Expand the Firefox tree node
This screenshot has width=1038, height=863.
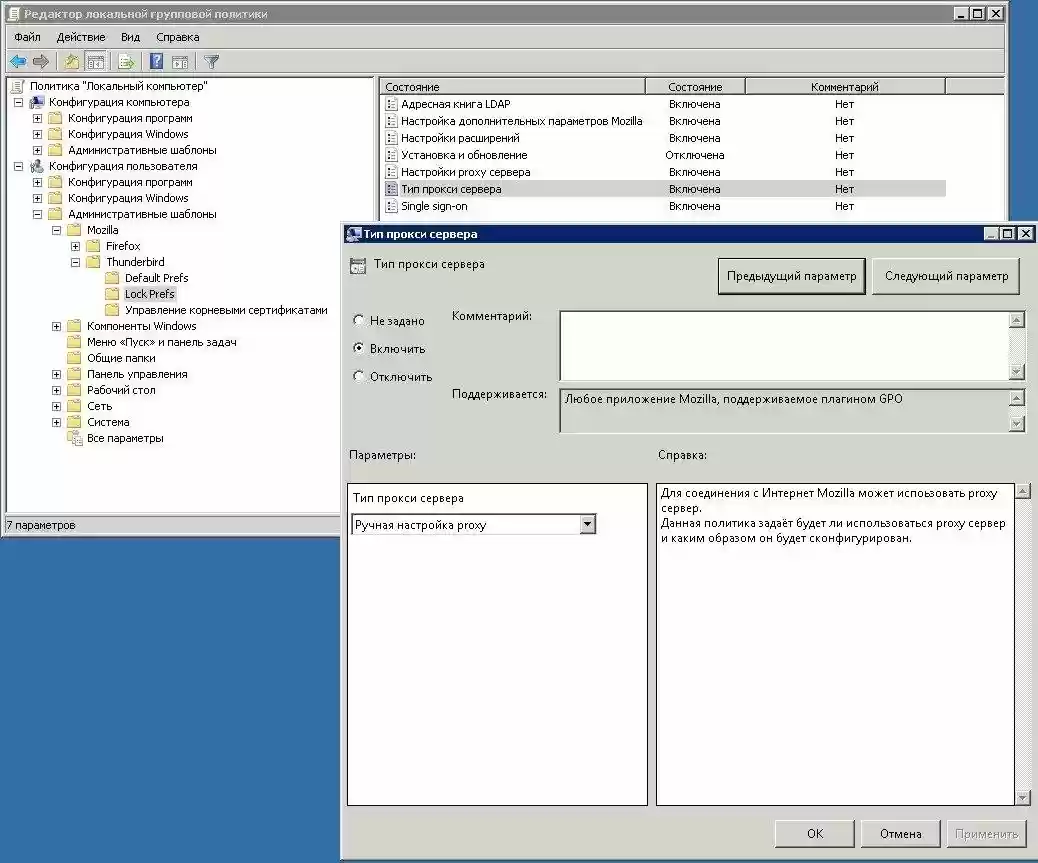(x=76, y=245)
